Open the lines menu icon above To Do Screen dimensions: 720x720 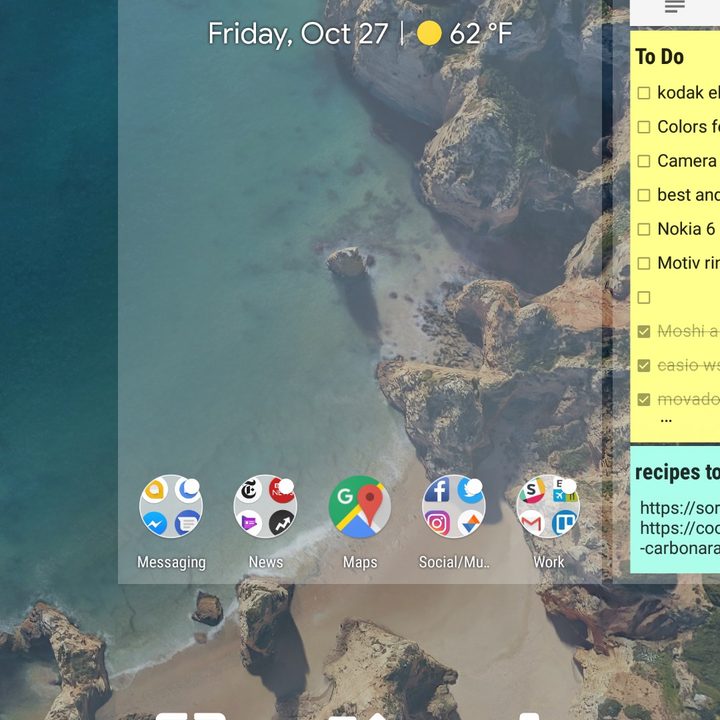[x=675, y=6]
